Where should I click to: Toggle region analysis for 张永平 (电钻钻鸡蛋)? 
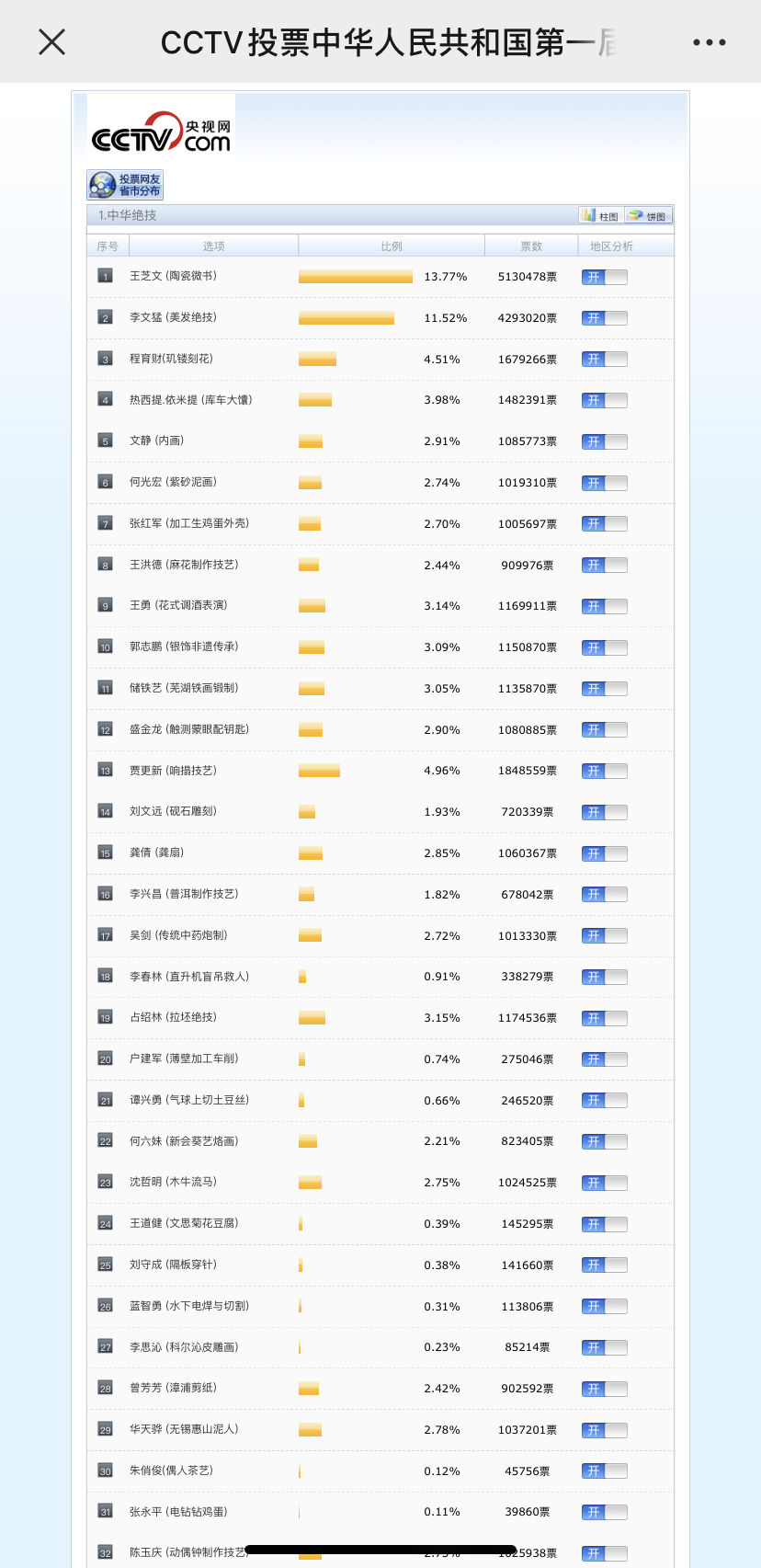(605, 1512)
